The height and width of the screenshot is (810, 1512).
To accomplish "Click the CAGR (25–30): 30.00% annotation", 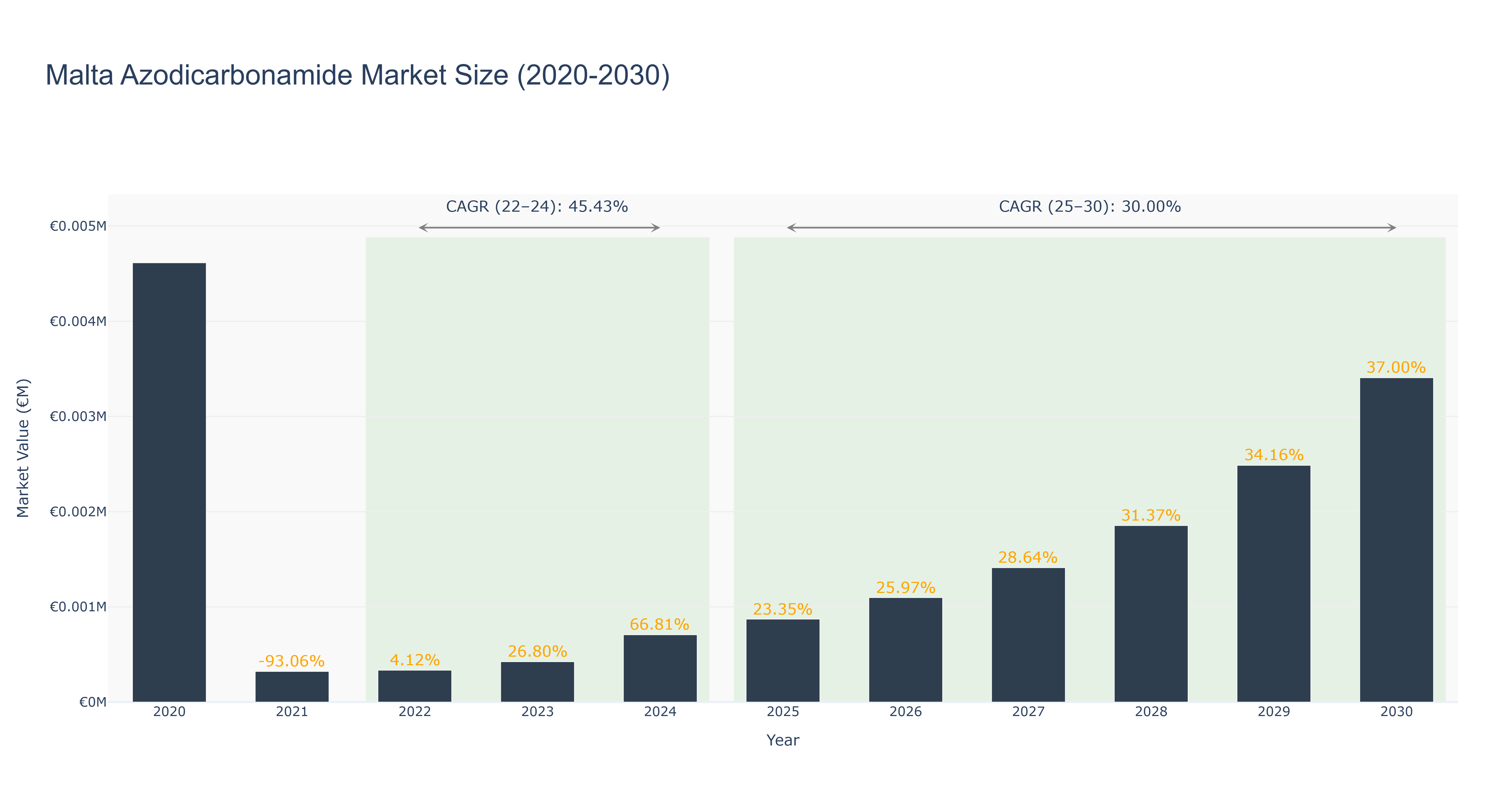I will pyautogui.click(x=1090, y=207).
